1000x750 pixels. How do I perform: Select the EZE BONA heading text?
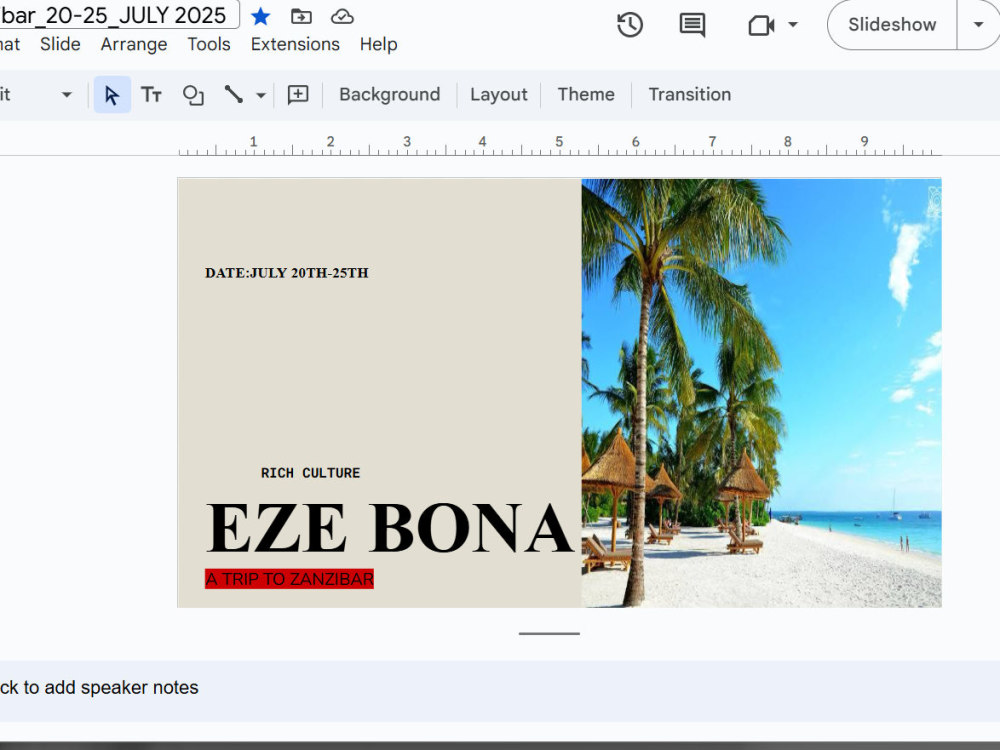point(390,528)
